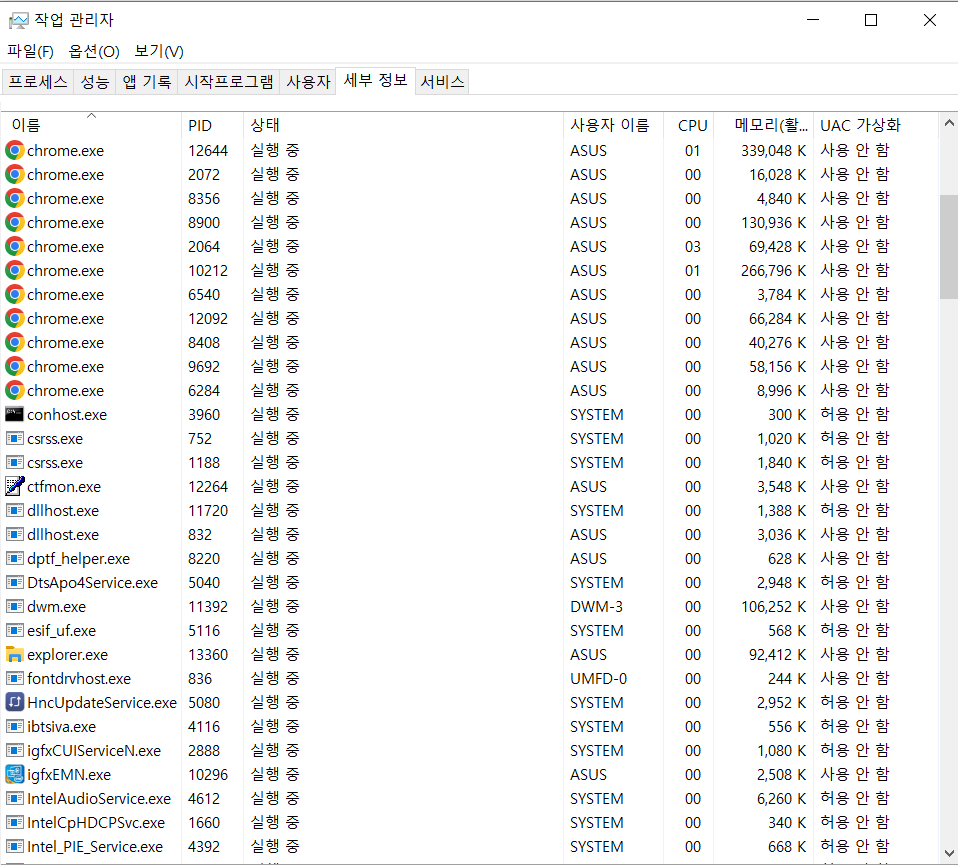
Task: Click the igfxEMN.exe icon
Action: tap(15, 775)
